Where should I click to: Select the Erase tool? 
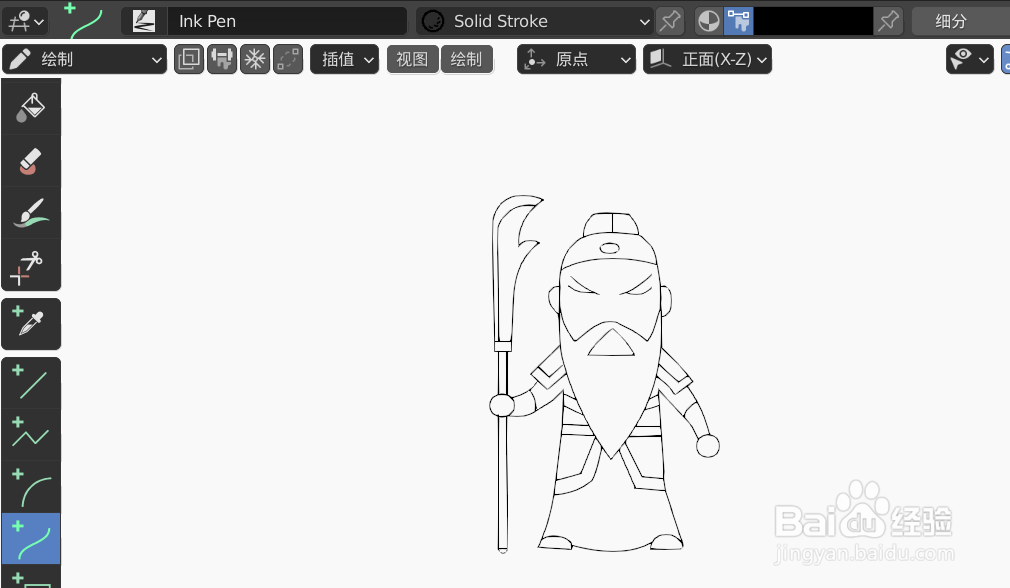(x=31, y=161)
